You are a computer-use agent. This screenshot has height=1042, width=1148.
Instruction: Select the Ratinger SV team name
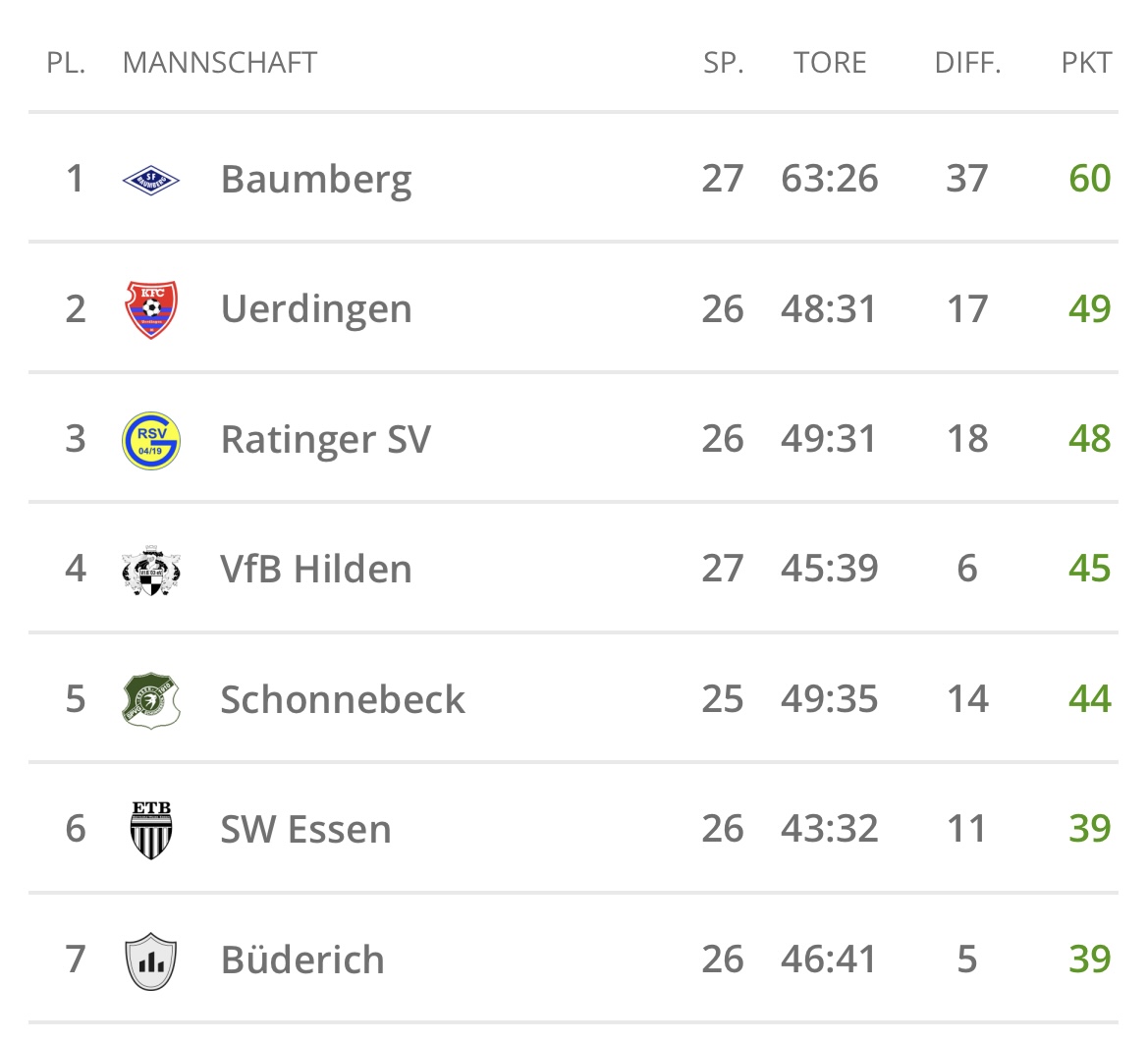[326, 440]
